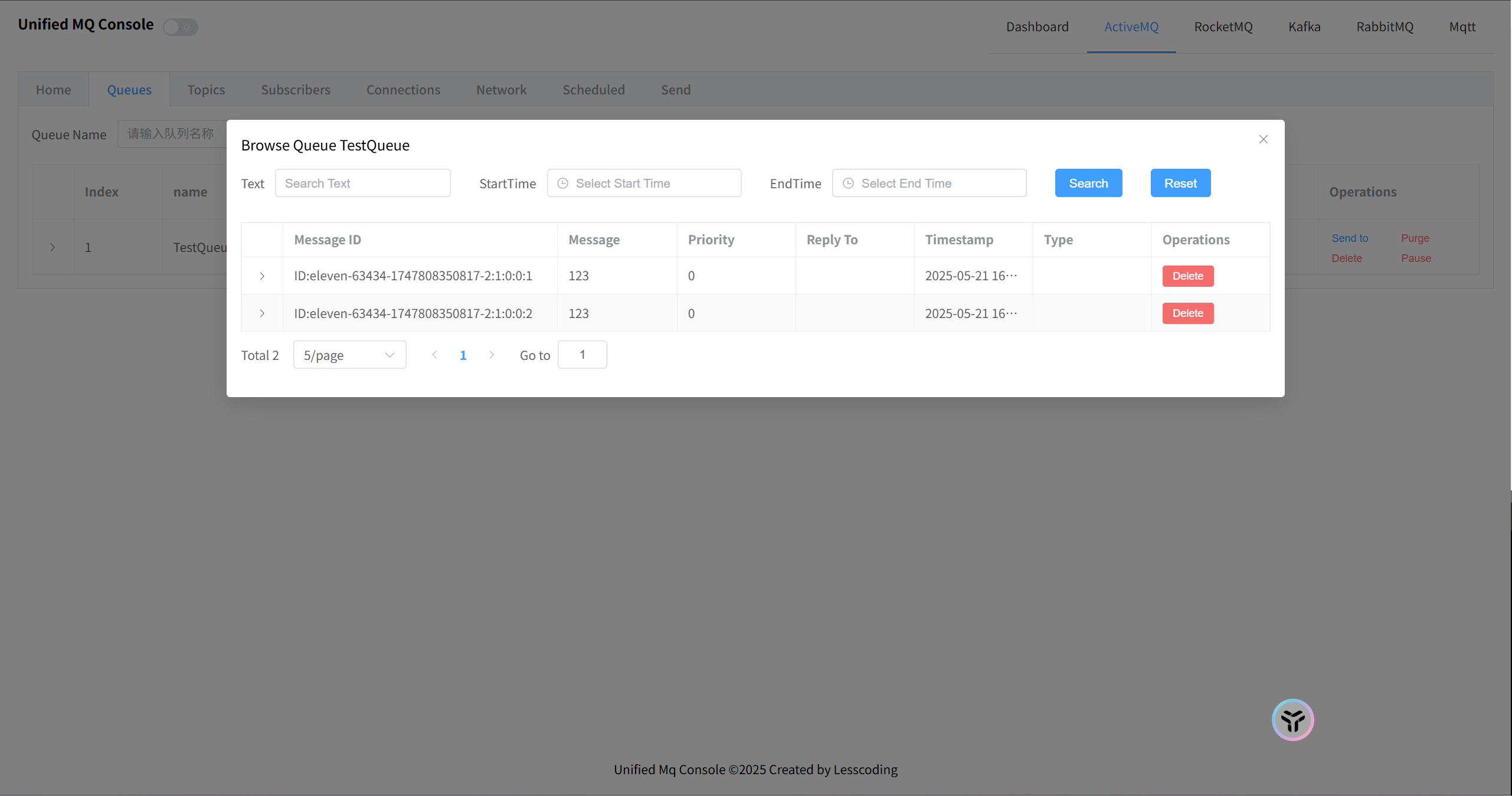This screenshot has height=796, width=1512.
Task: Go to the previous page arrow
Action: 434,355
